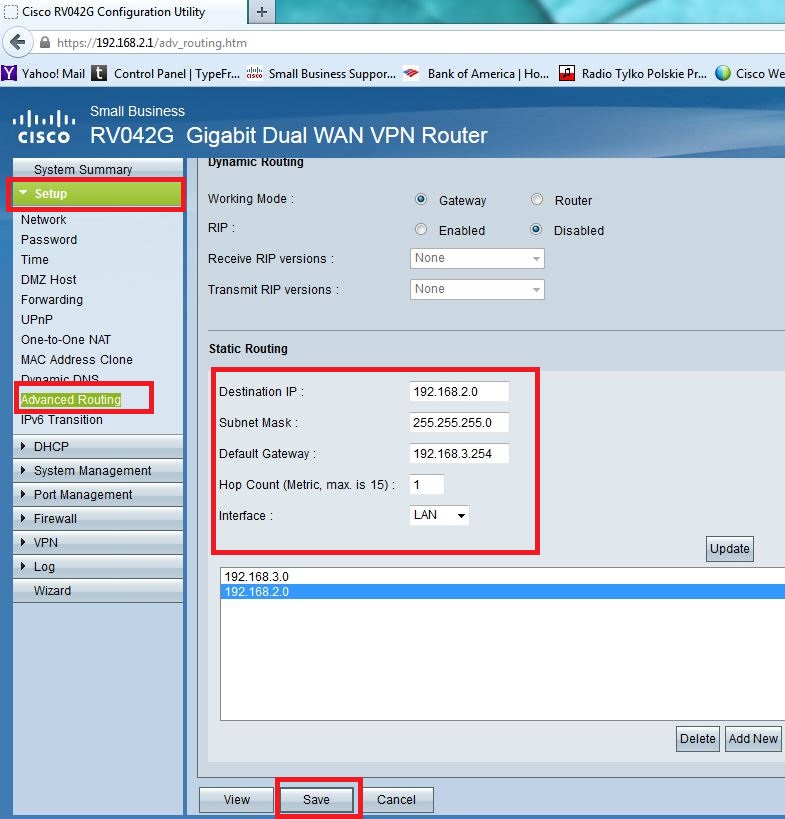Open Bank of America bookmark

coord(476,74)
